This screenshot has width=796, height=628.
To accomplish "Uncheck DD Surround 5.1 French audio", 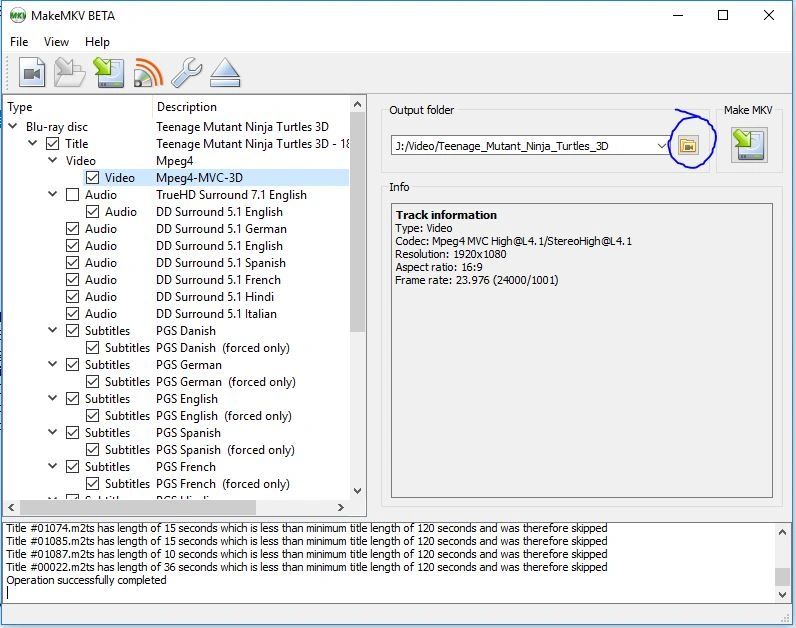I will click(x=73, y=280).
